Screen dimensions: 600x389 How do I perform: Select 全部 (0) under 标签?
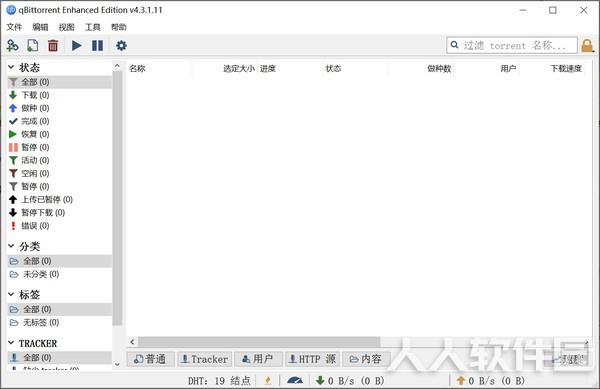tap(59, 309)
